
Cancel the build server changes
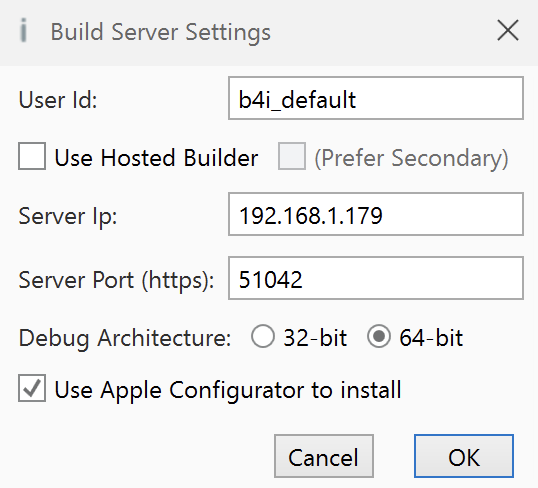click(324, 456)
